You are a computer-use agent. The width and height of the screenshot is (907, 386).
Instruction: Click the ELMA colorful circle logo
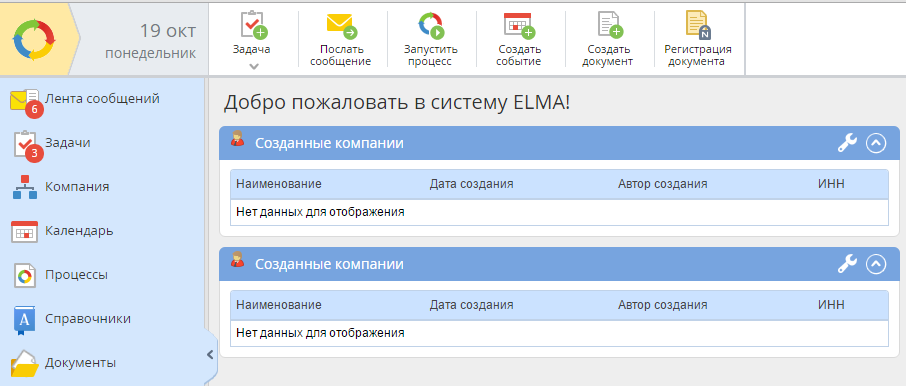point(34,39)
